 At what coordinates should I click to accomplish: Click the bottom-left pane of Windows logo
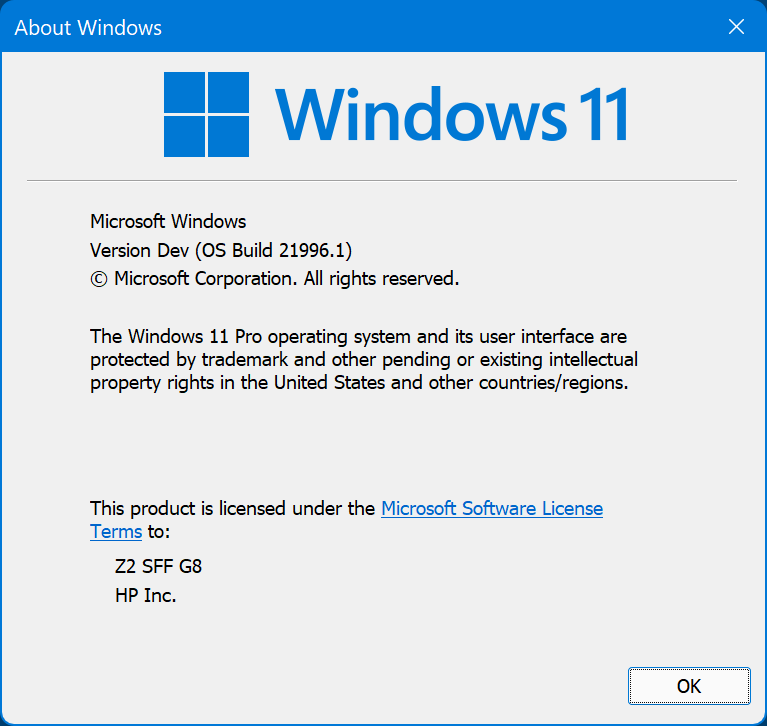point(184,136)
